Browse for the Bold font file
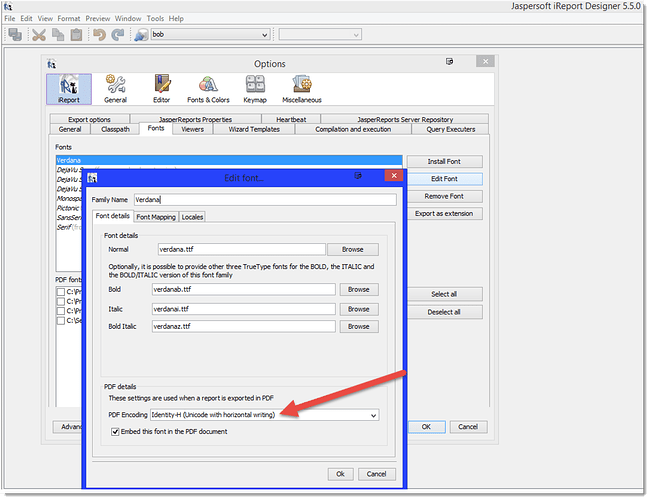The image size is (649, 500). [359, 289]
